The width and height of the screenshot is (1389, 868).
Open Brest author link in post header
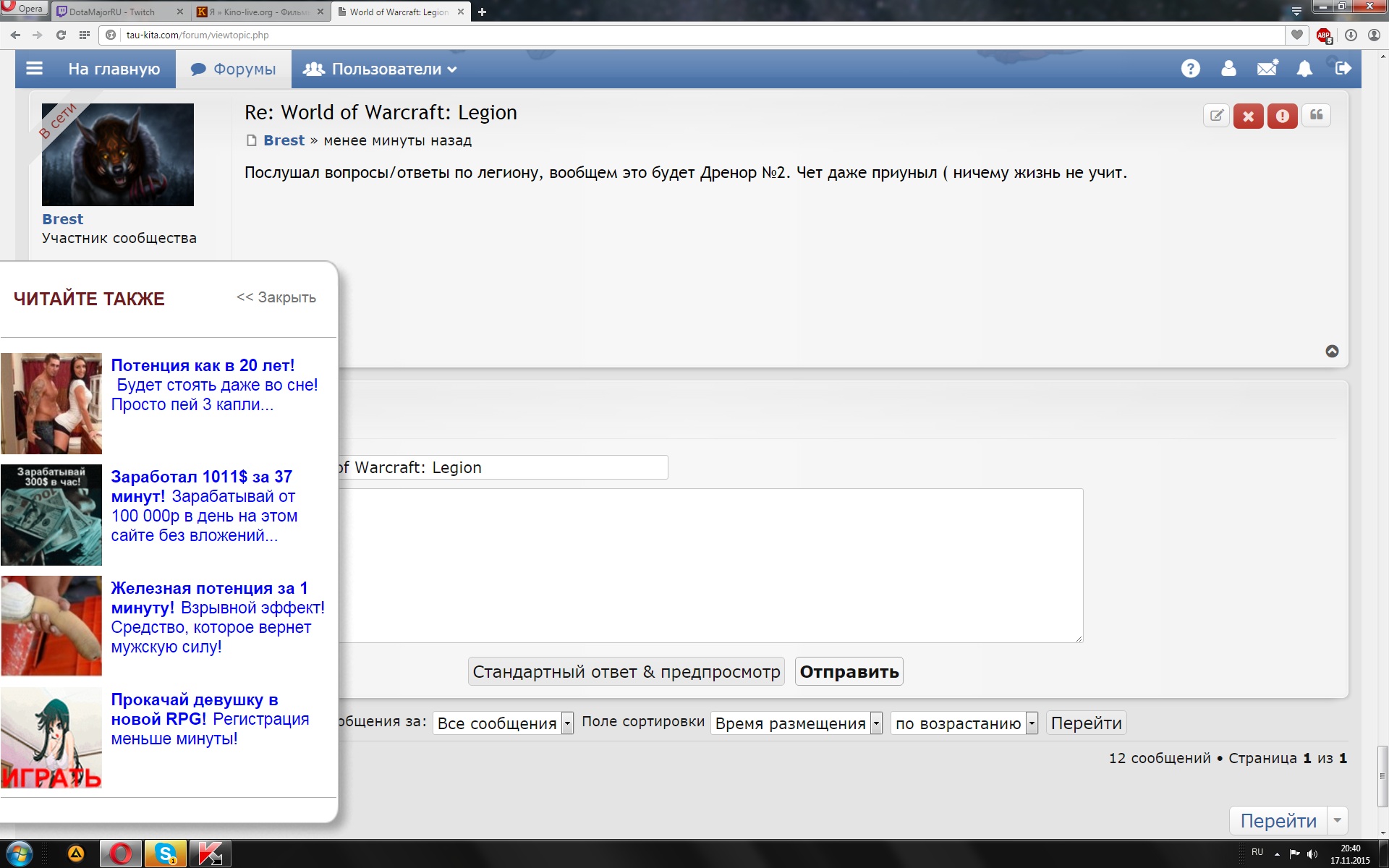tap(284, 140)
